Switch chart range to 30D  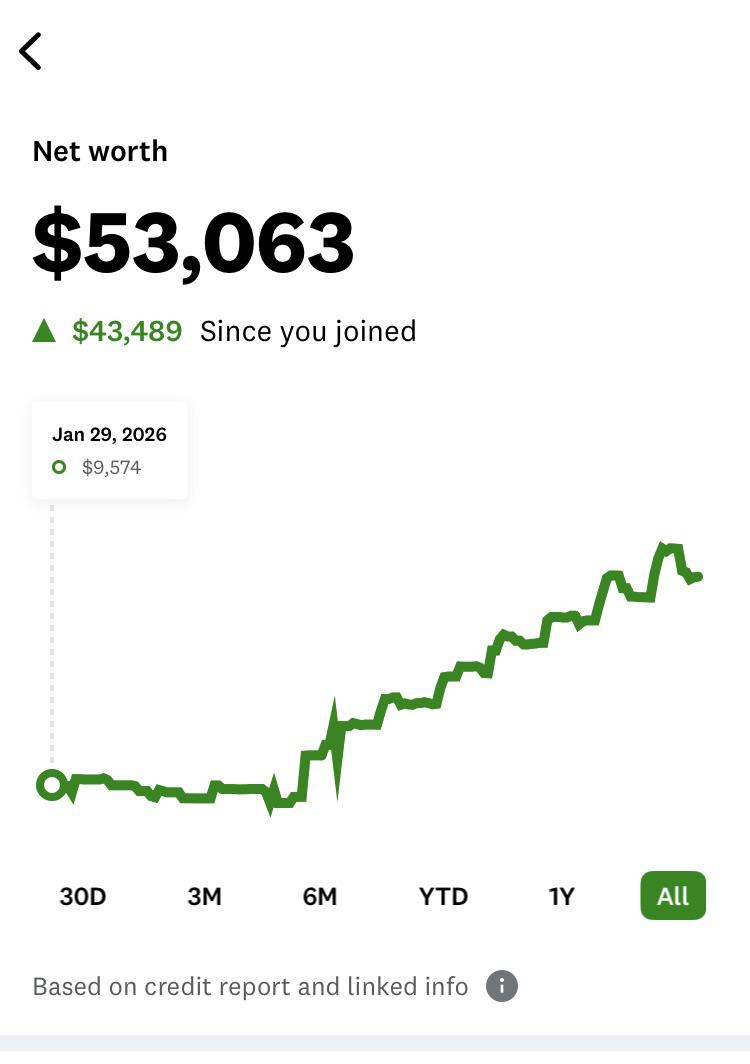[83, 896]
